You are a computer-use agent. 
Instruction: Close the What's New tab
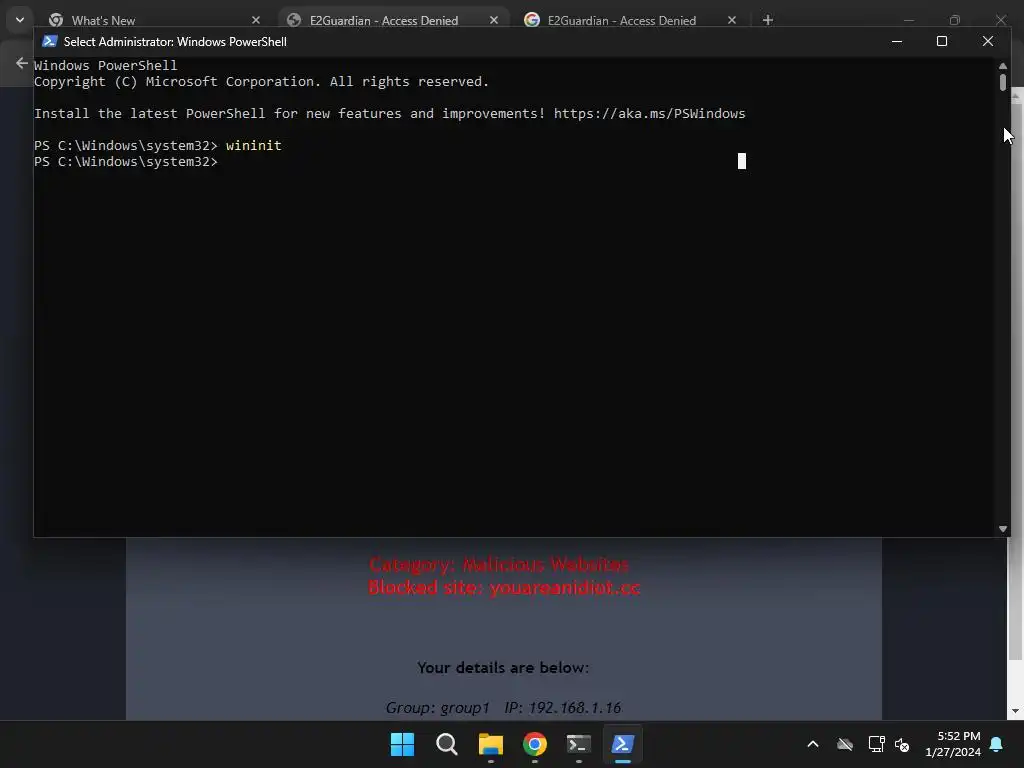click(x=256, y=20)
